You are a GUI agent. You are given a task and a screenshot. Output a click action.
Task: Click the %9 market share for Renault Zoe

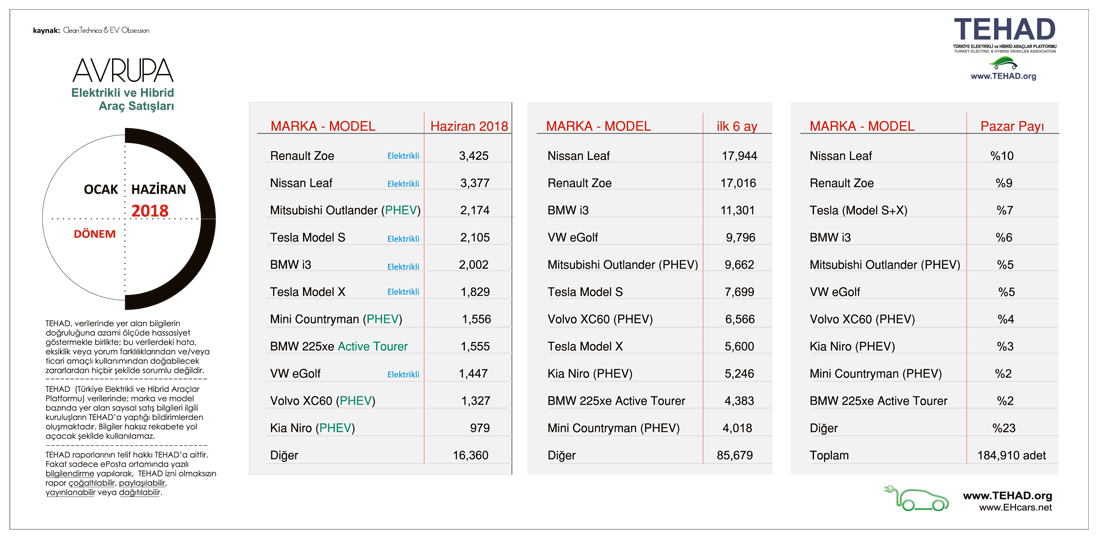[x=1006, y=183]
